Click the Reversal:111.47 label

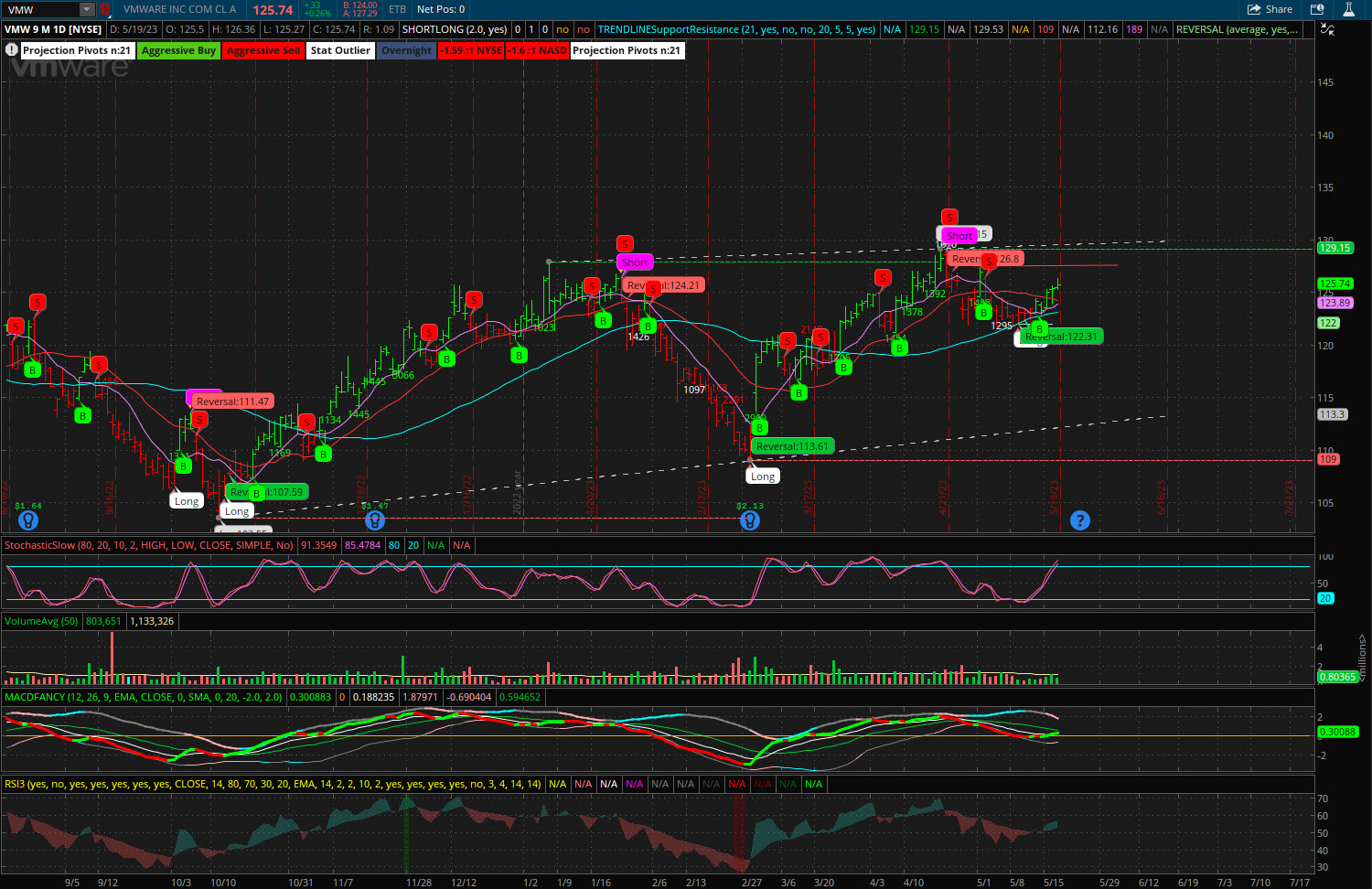coord(232,402)
